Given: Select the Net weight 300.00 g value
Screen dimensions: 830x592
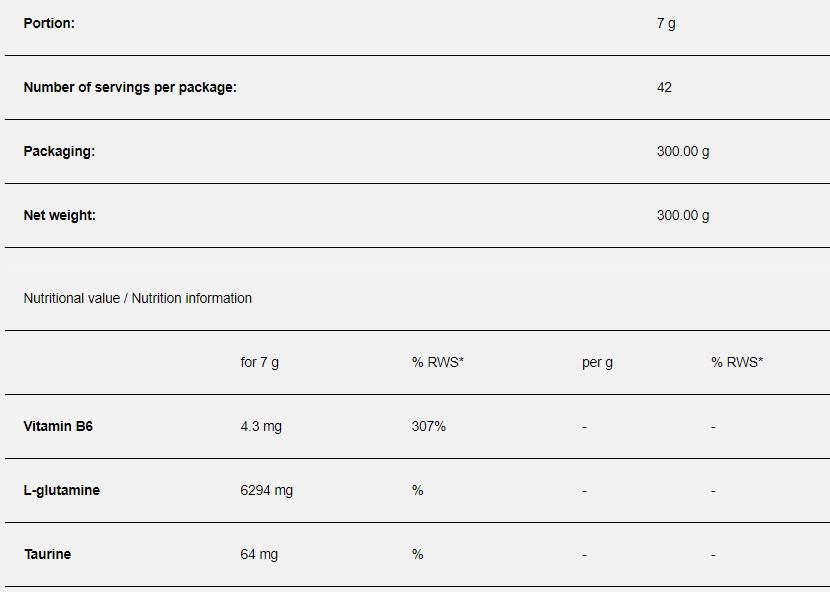Looking at the screenshot, I should 683,215.
